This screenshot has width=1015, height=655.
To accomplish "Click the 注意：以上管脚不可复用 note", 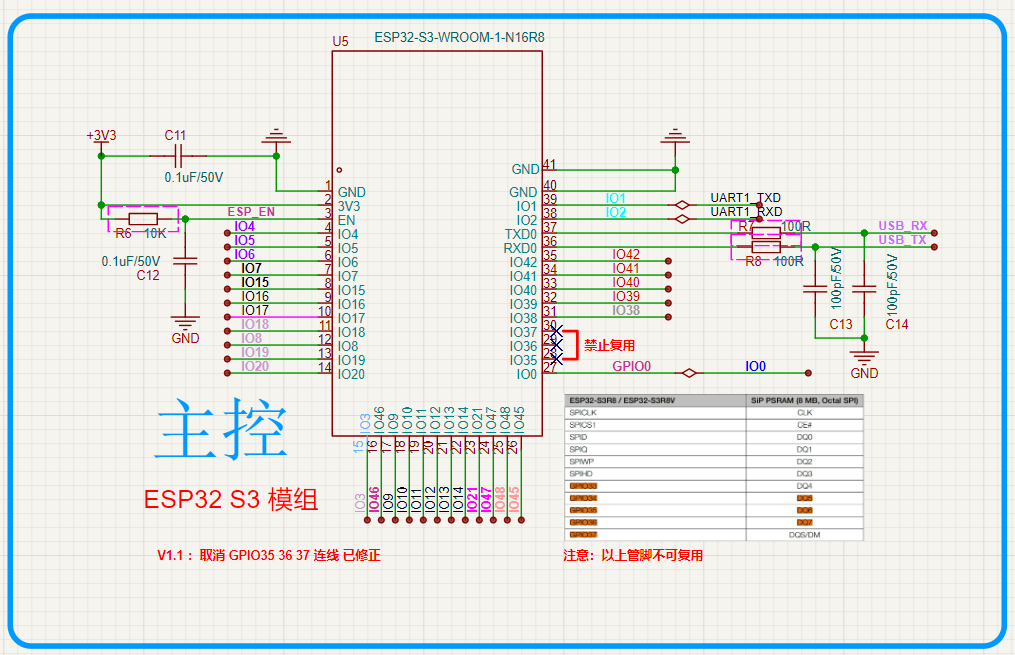I will tap(633, 555).
